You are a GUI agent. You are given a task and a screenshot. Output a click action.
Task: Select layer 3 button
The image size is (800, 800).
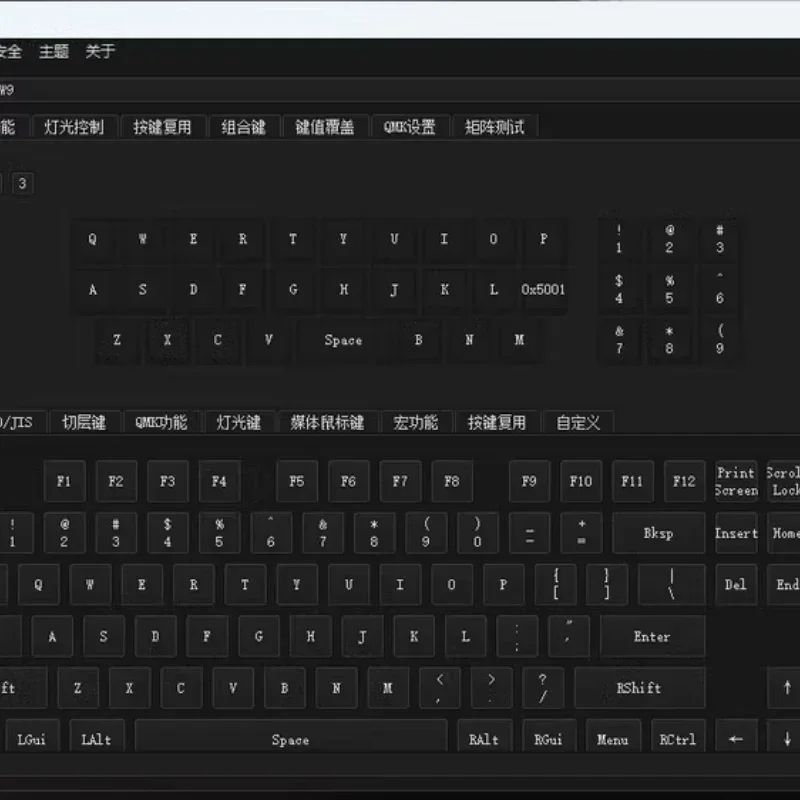click(x=22, y=183)
